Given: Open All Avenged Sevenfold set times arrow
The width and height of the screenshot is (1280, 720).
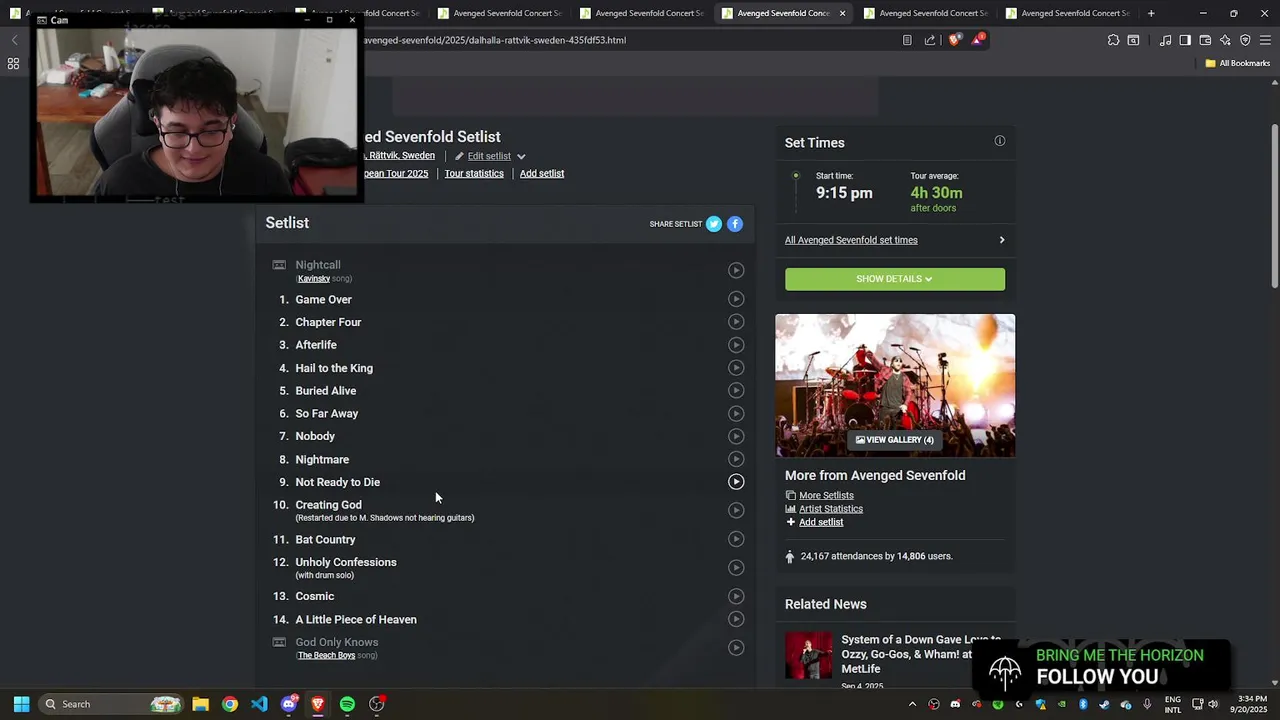Looking at the screenshot, I should tap(1001, 240).
